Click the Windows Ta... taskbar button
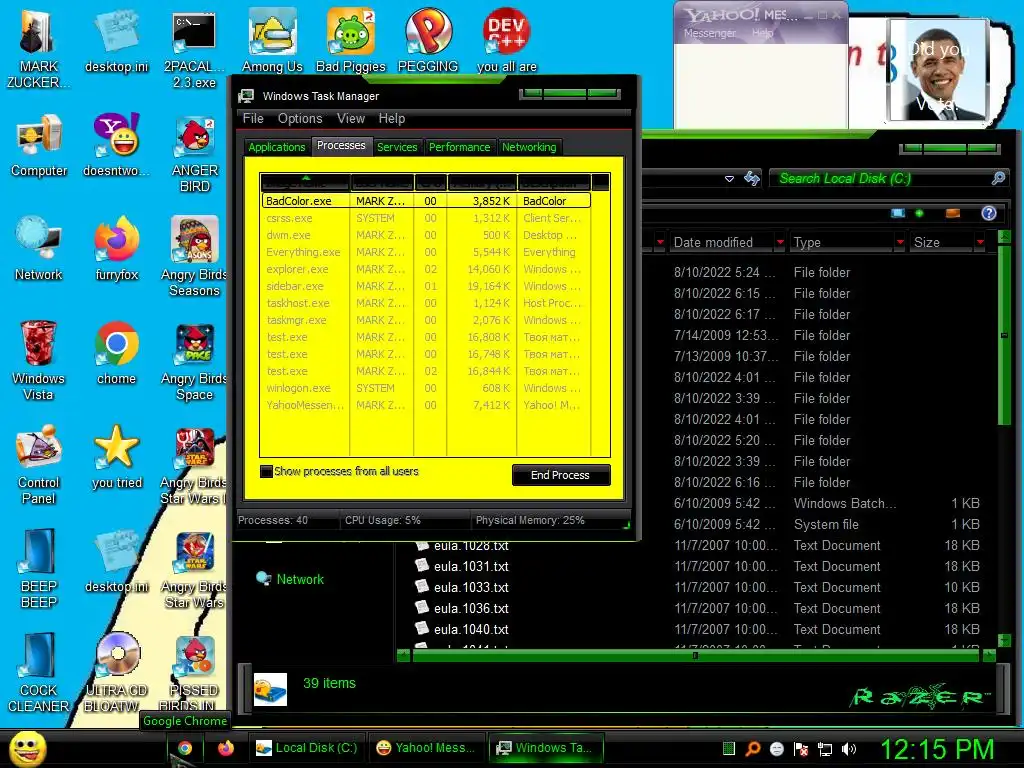1024x768 pixels. [x=545, y=748]
